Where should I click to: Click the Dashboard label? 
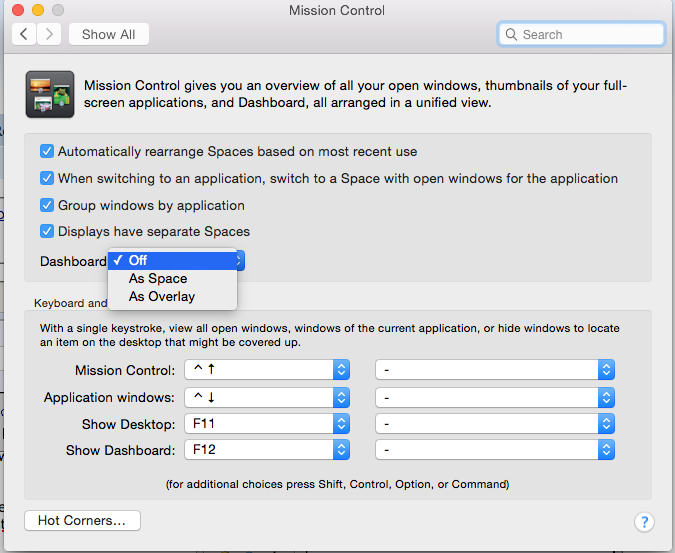pos(73,261)
